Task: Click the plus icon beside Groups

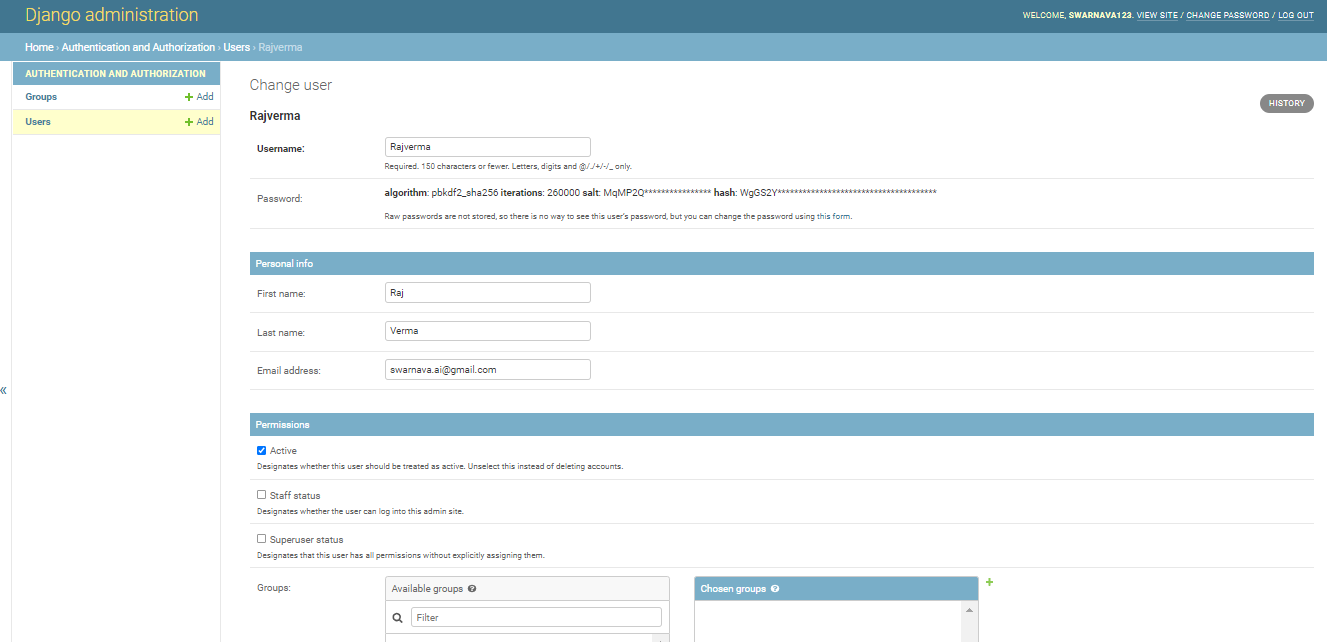Action: click(x=189, y=97)
